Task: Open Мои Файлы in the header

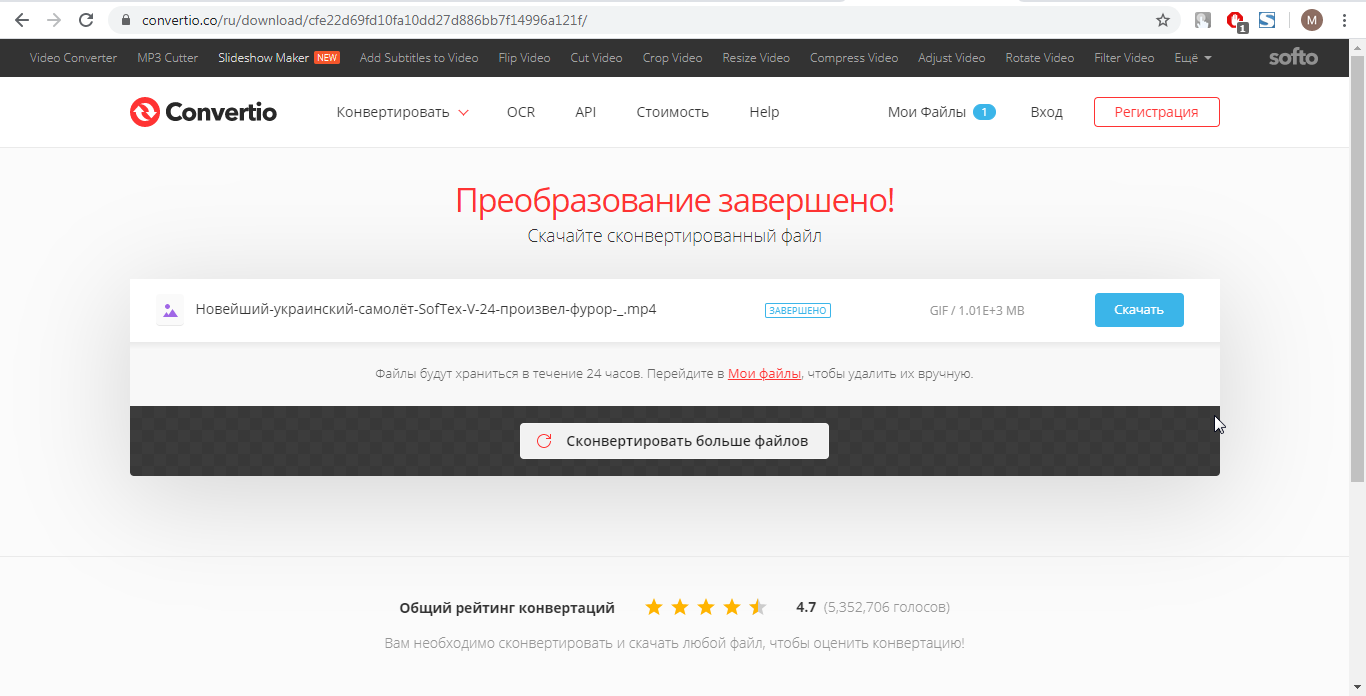Action: click(x=941, y=112)
